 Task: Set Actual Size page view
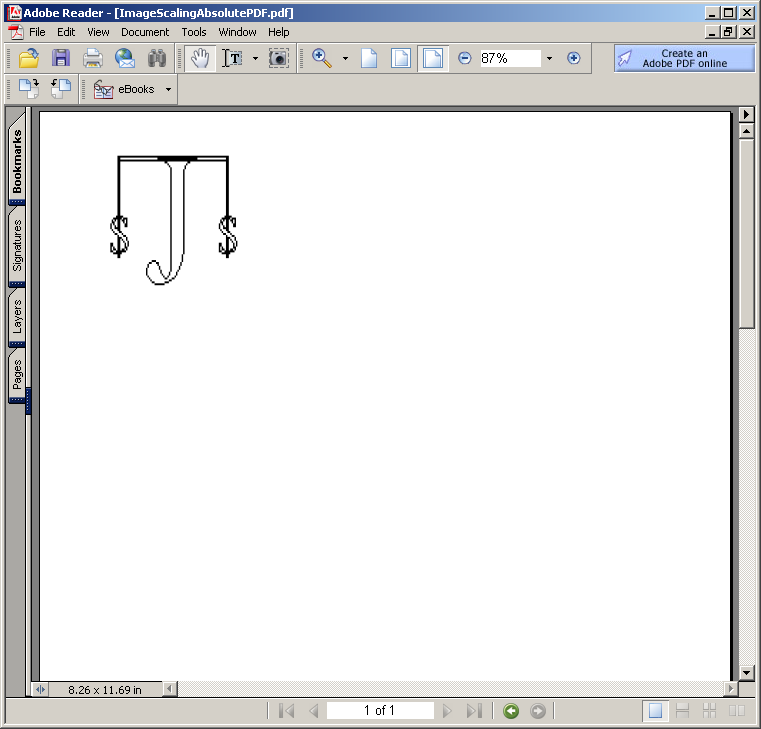click(x=369, y=58)
